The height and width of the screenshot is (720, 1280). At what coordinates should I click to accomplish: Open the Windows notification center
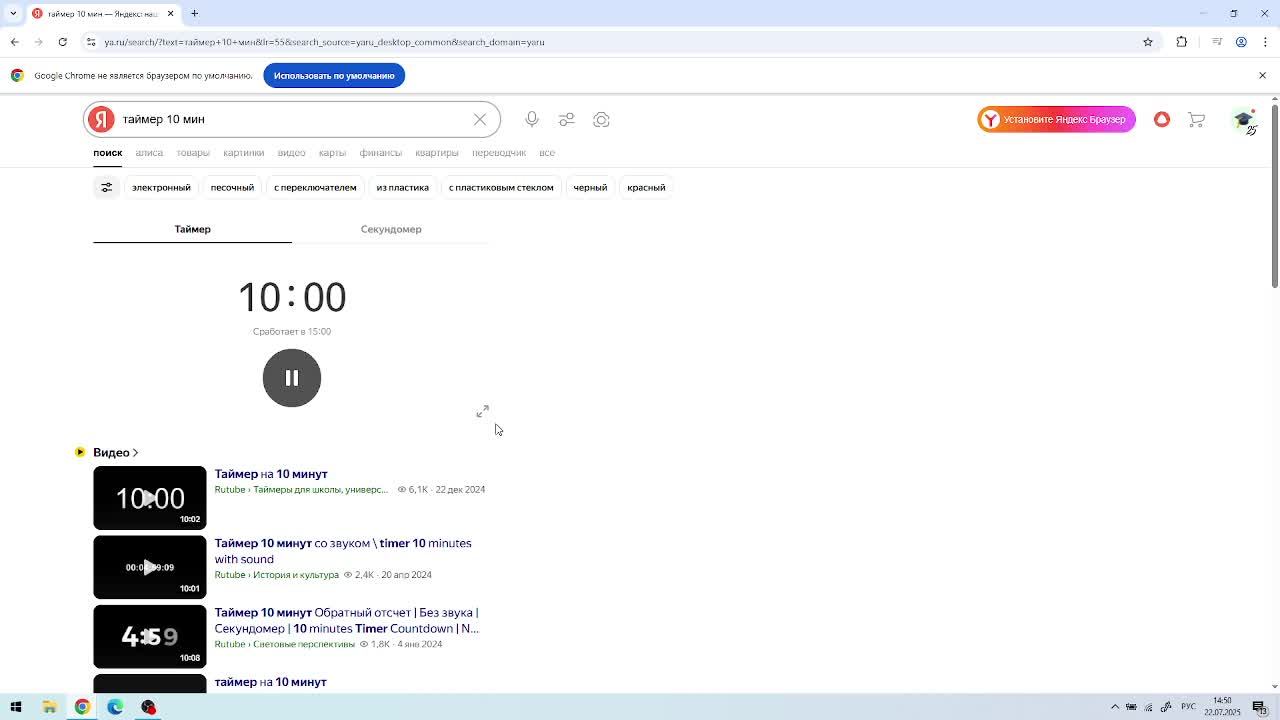point(1260,707)
